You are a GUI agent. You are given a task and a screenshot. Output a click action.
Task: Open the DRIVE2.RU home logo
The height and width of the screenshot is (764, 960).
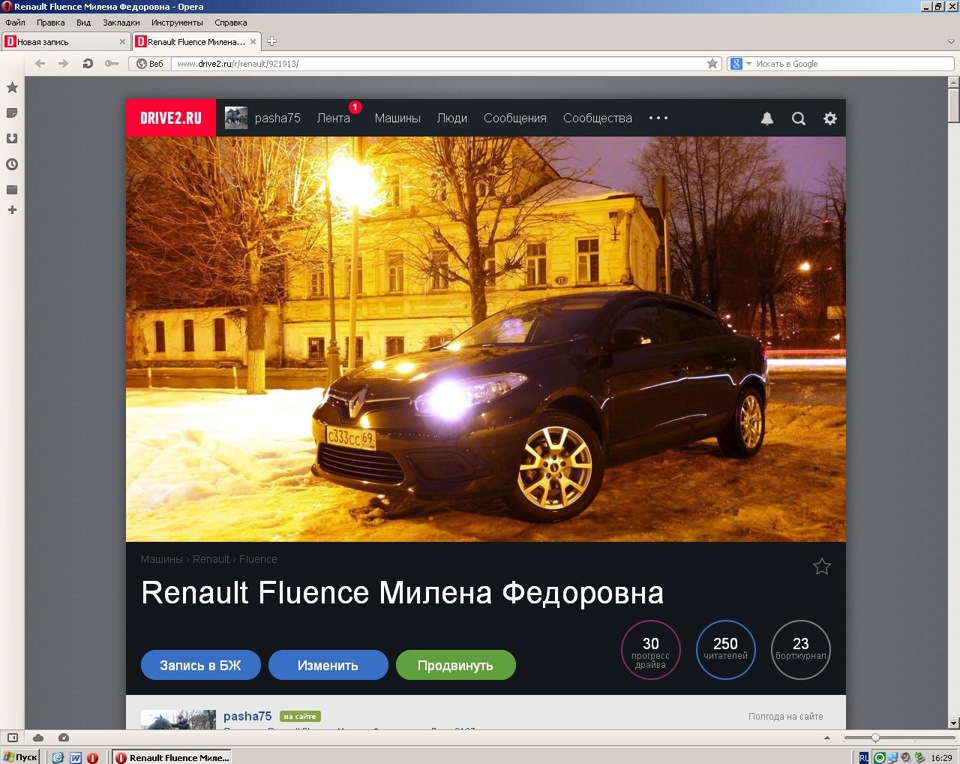click(x=171, y=118)
